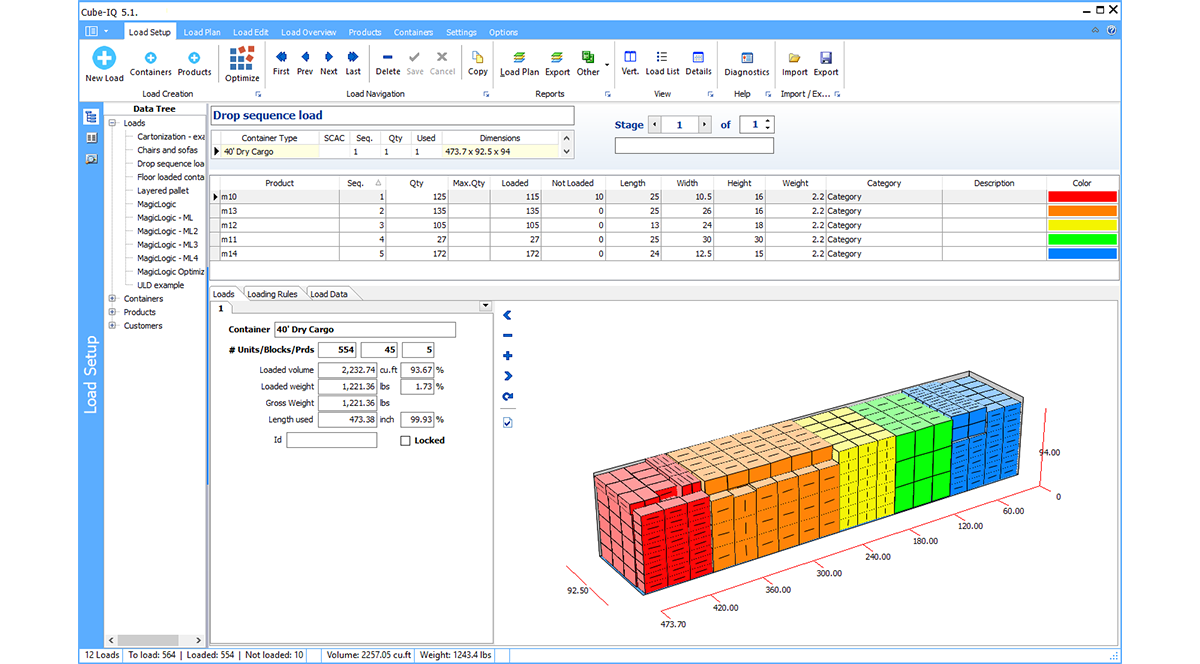Click the left chevron beside the 3D view
This screenshot has height=664, width=1200.
coord(508,316)
